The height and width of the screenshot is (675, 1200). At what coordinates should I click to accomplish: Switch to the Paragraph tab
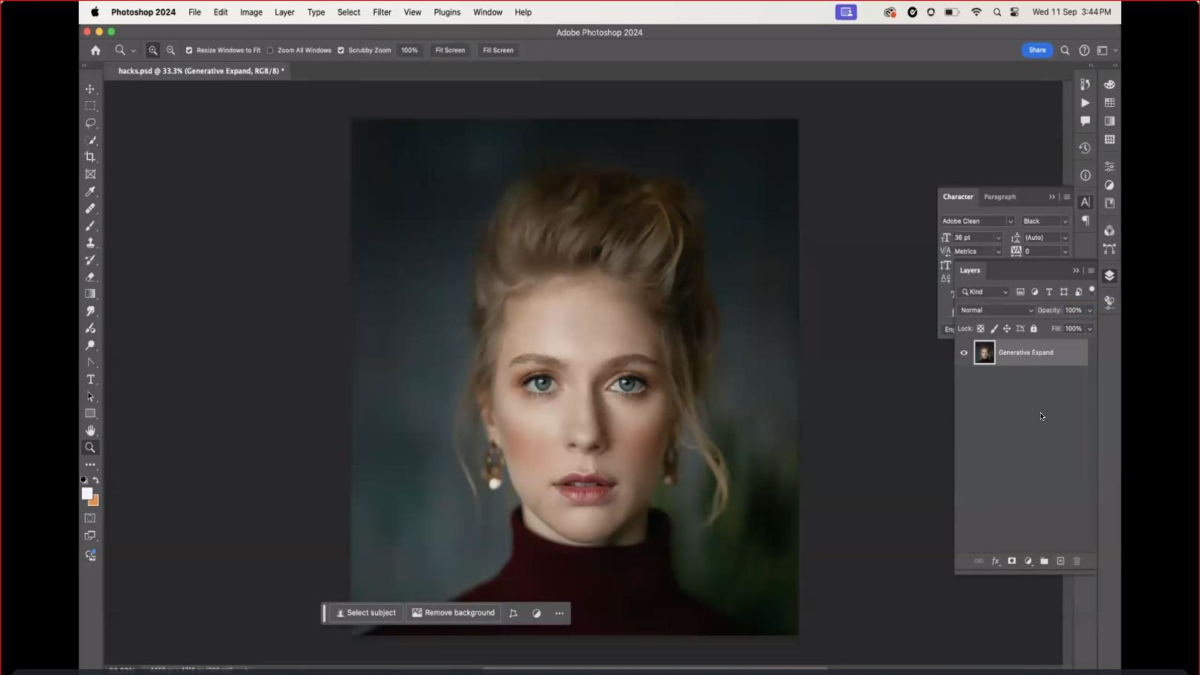coord(999,197)
